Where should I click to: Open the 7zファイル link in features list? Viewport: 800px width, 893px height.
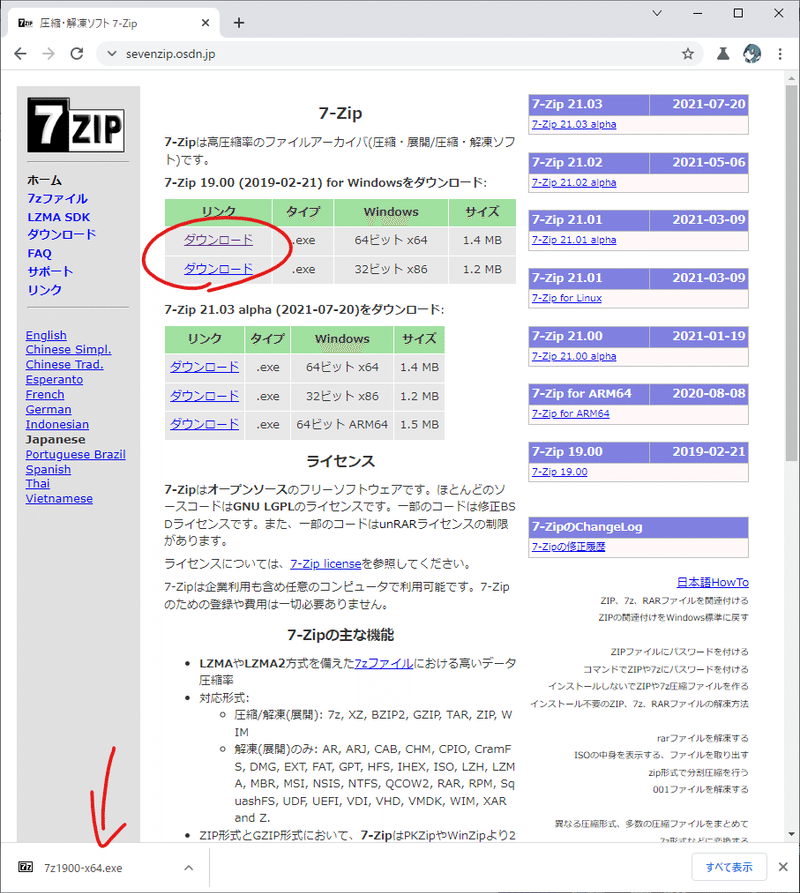tap(384, 663)
